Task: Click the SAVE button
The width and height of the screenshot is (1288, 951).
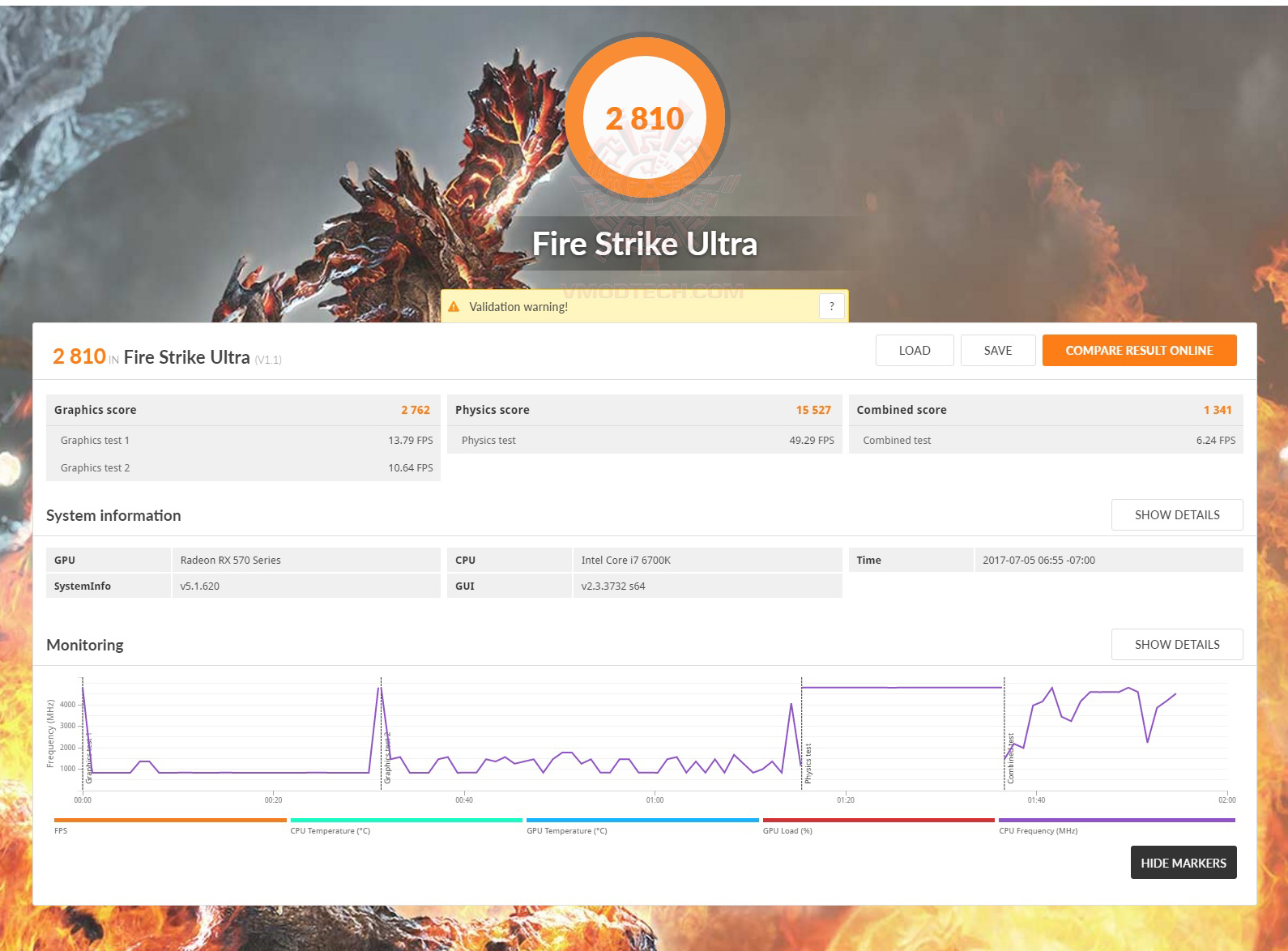Action: click(998, 351)
